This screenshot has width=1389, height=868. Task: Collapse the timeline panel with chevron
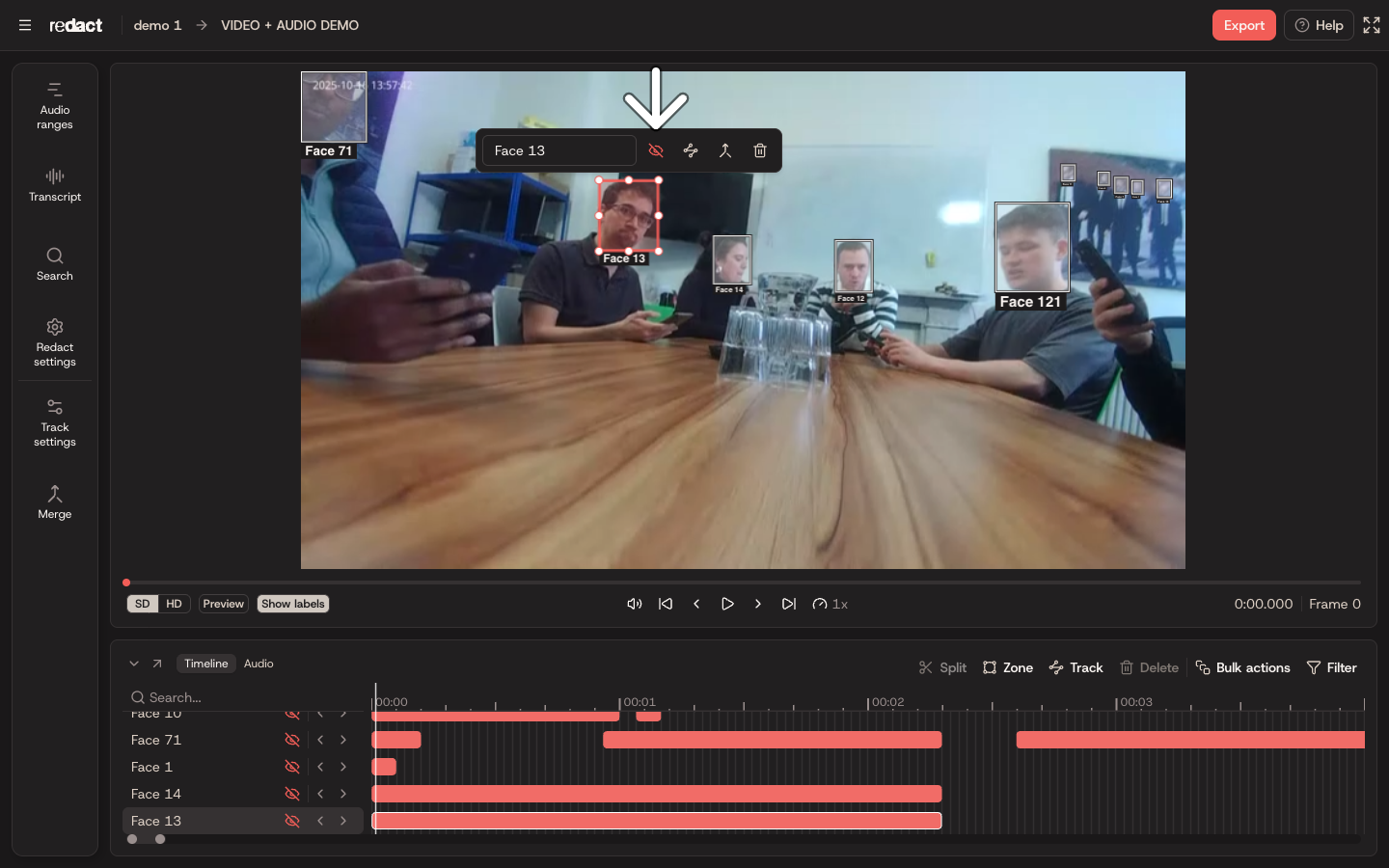tap(134, 664)
